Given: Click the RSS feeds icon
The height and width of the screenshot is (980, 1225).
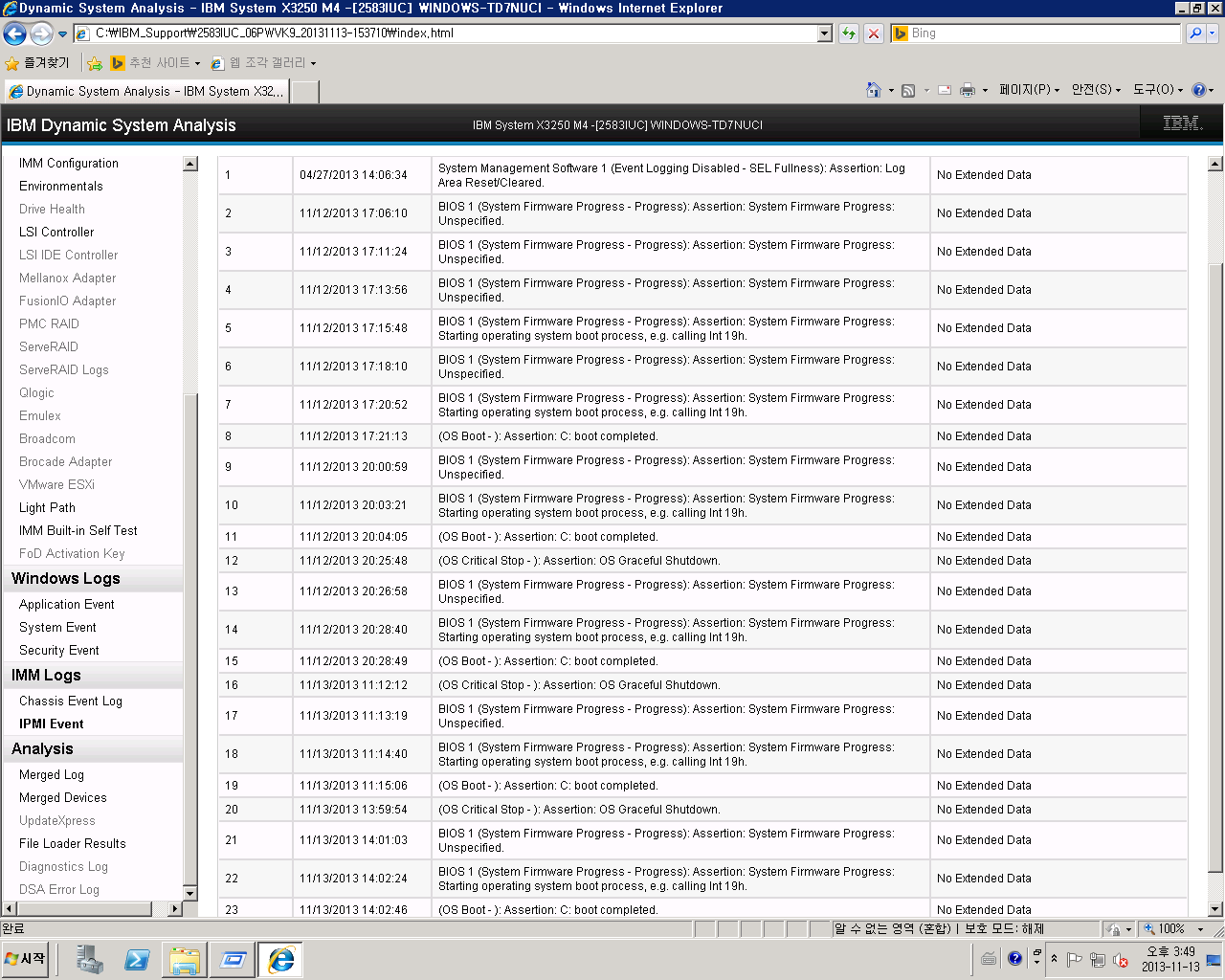Looking at the screenshot, I should 908,90.
